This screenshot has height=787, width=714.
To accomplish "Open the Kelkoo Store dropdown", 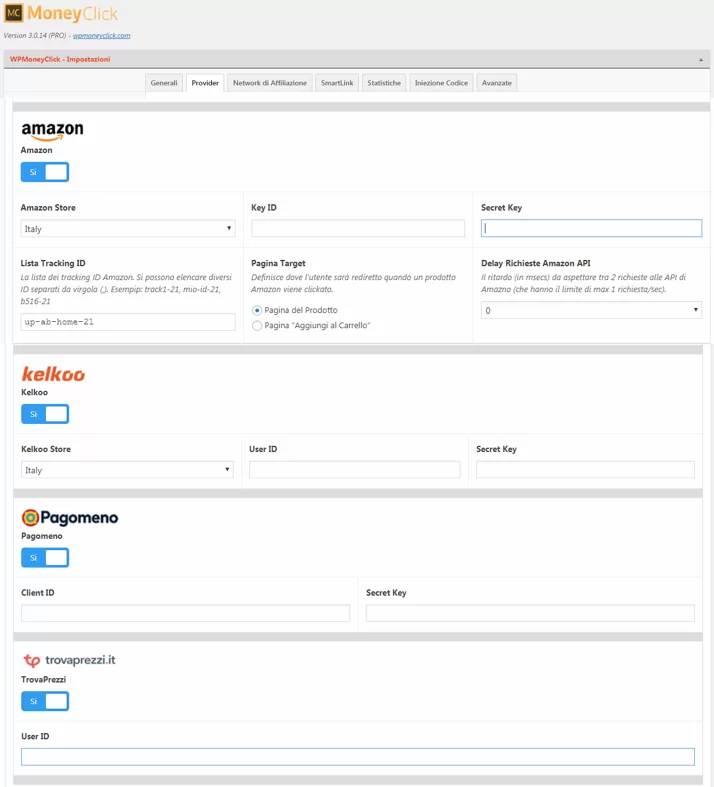I will click(x=127, y=470).
